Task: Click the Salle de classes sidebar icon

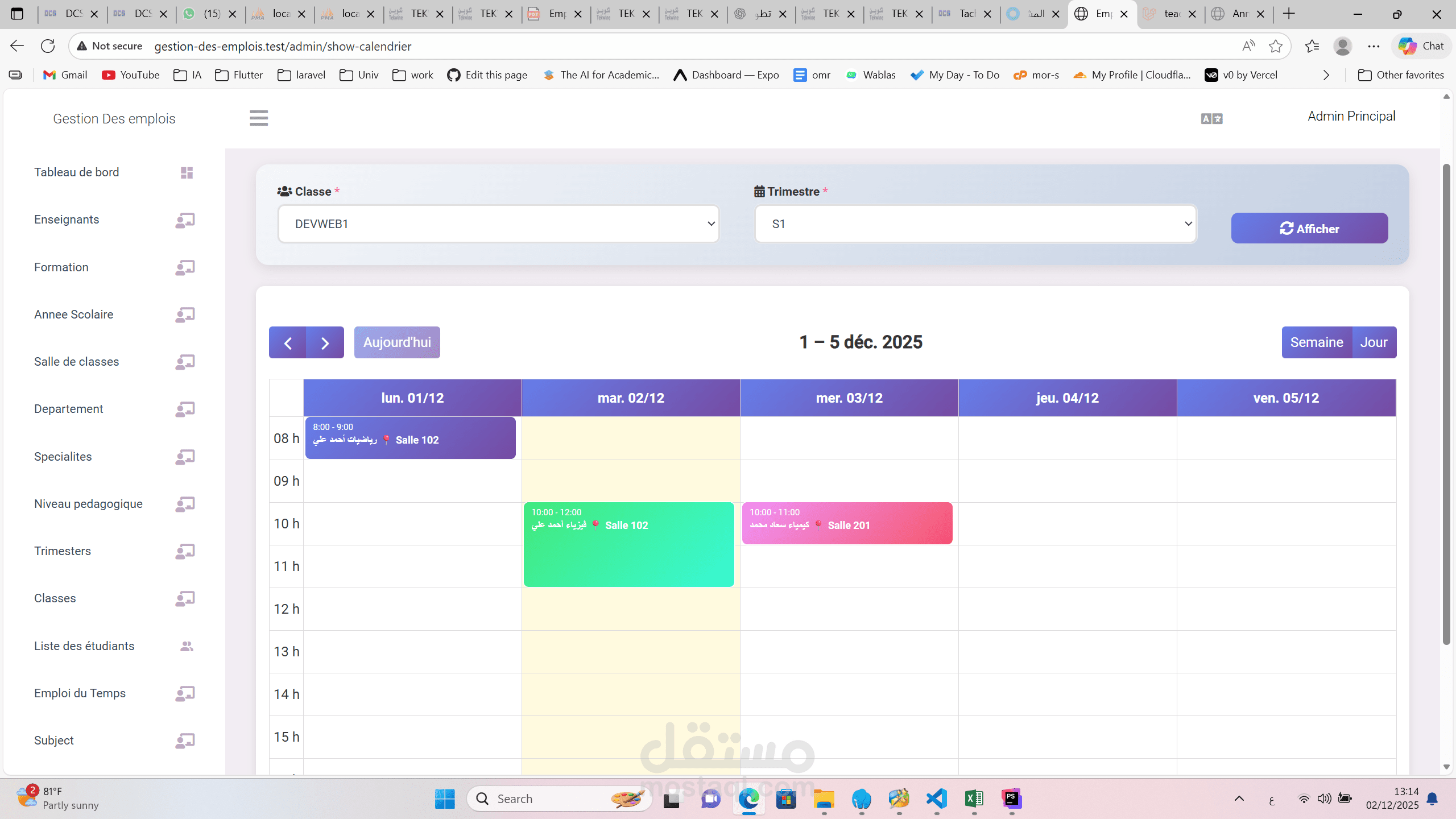Action: [x=185, y=362]
